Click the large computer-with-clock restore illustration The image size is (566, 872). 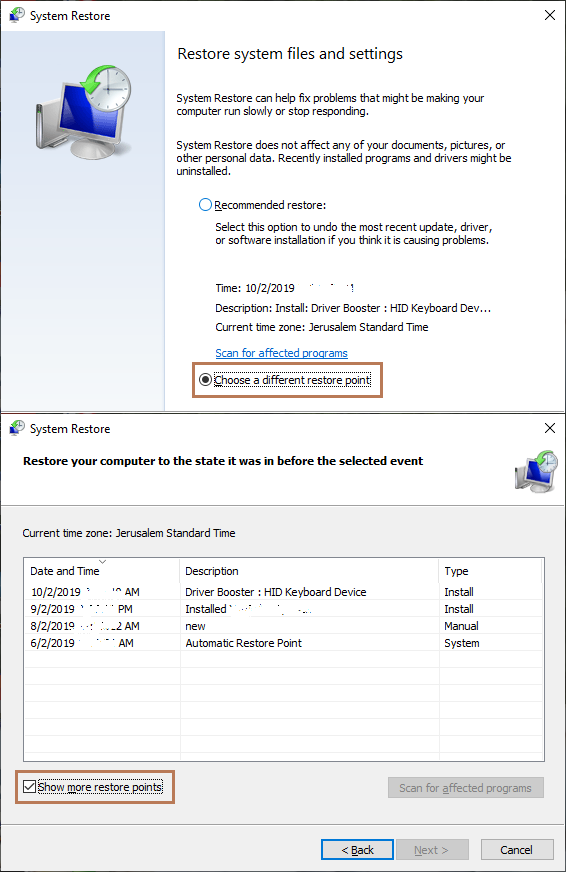(83, 111)
